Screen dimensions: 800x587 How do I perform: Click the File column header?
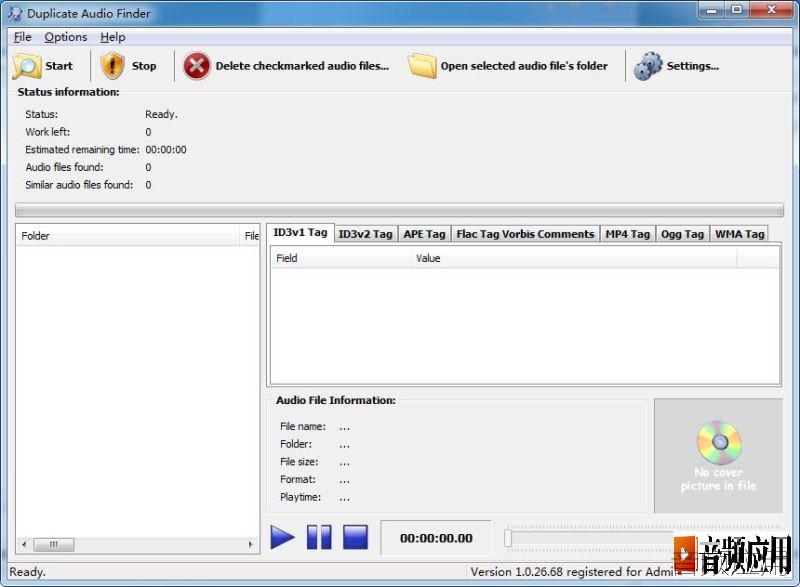tap(250, 236)
